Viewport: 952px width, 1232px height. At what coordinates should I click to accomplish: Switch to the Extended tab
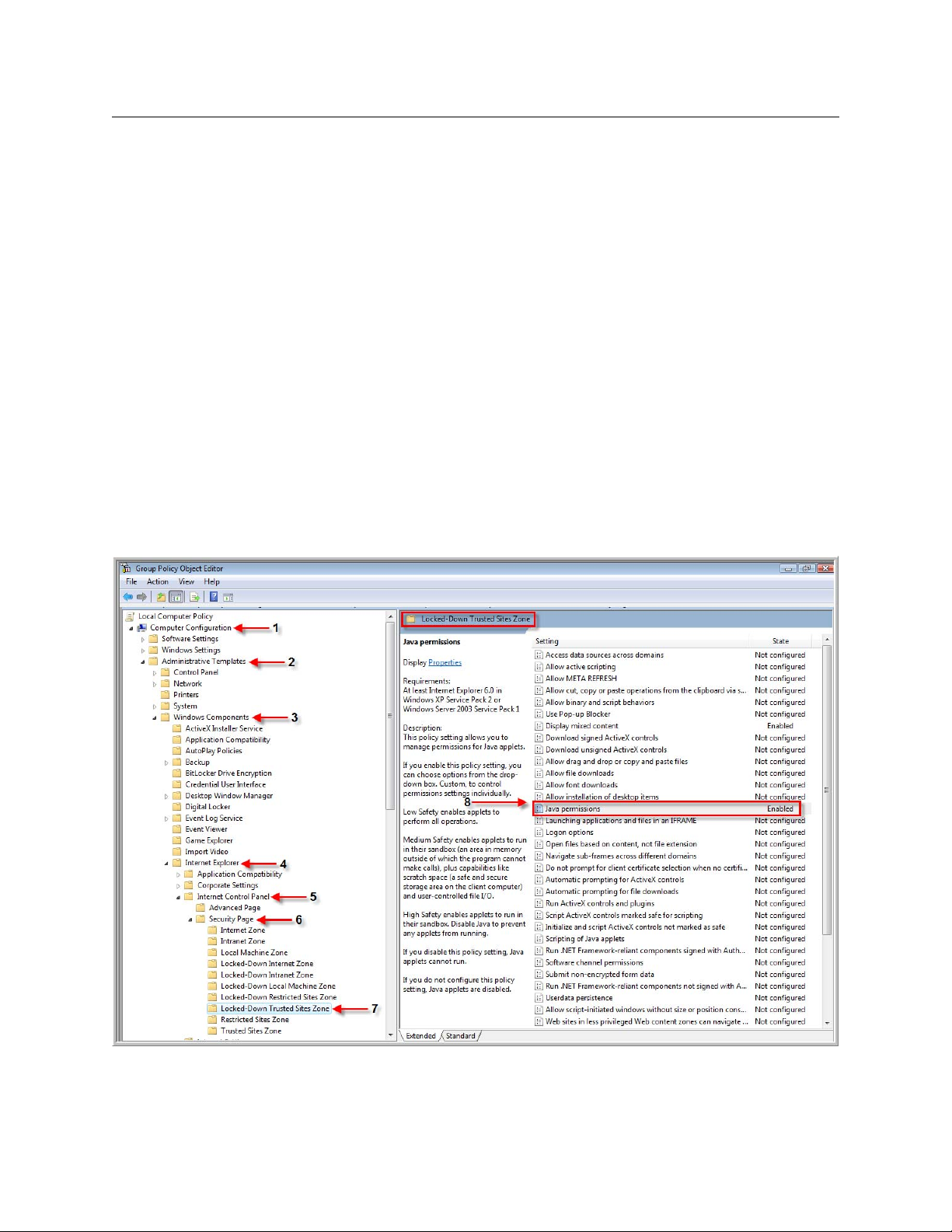click(x=420, y=1036)
